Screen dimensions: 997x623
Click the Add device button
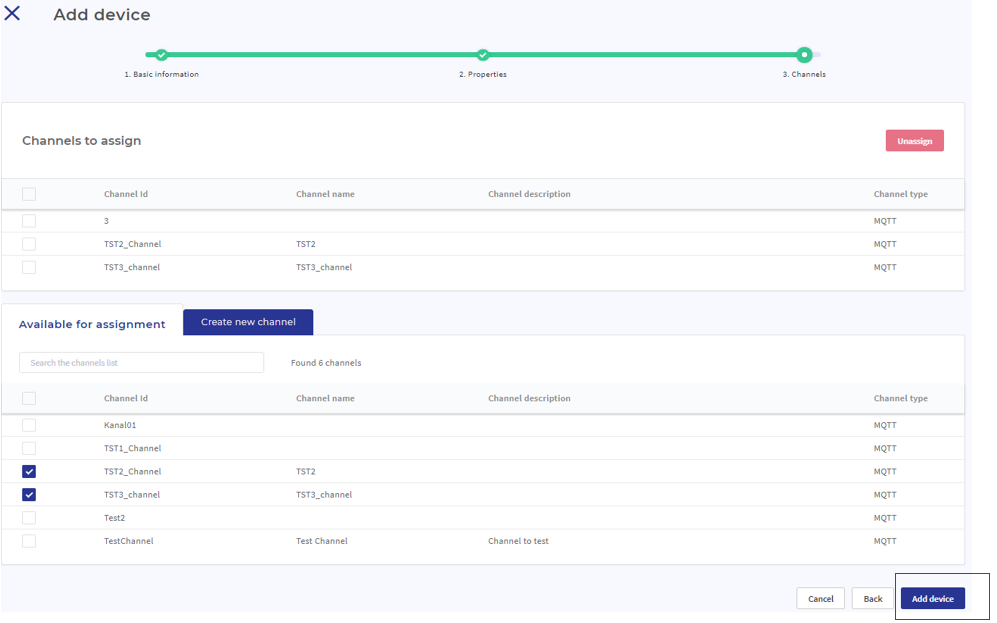click(933, 598)
